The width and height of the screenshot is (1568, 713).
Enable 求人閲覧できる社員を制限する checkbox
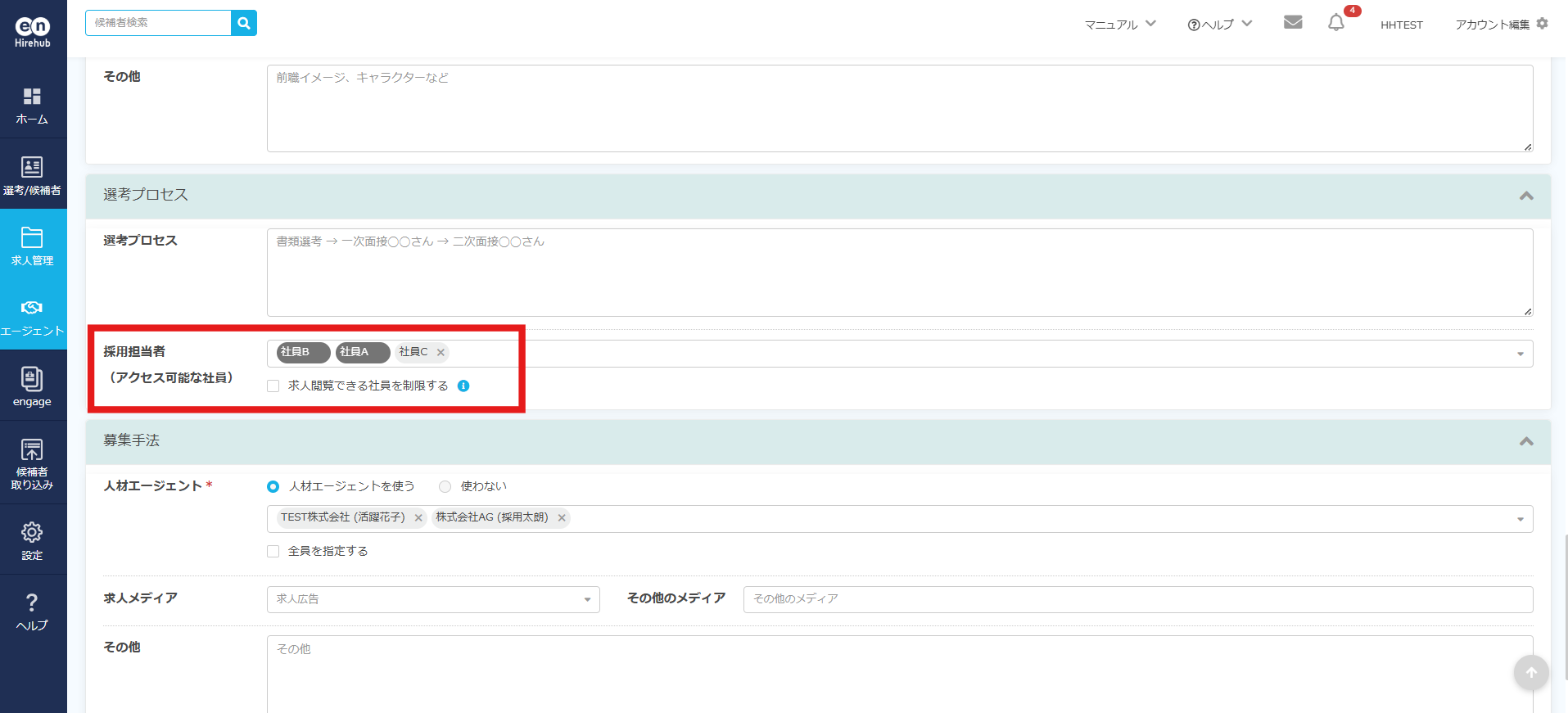click(273, 386)
